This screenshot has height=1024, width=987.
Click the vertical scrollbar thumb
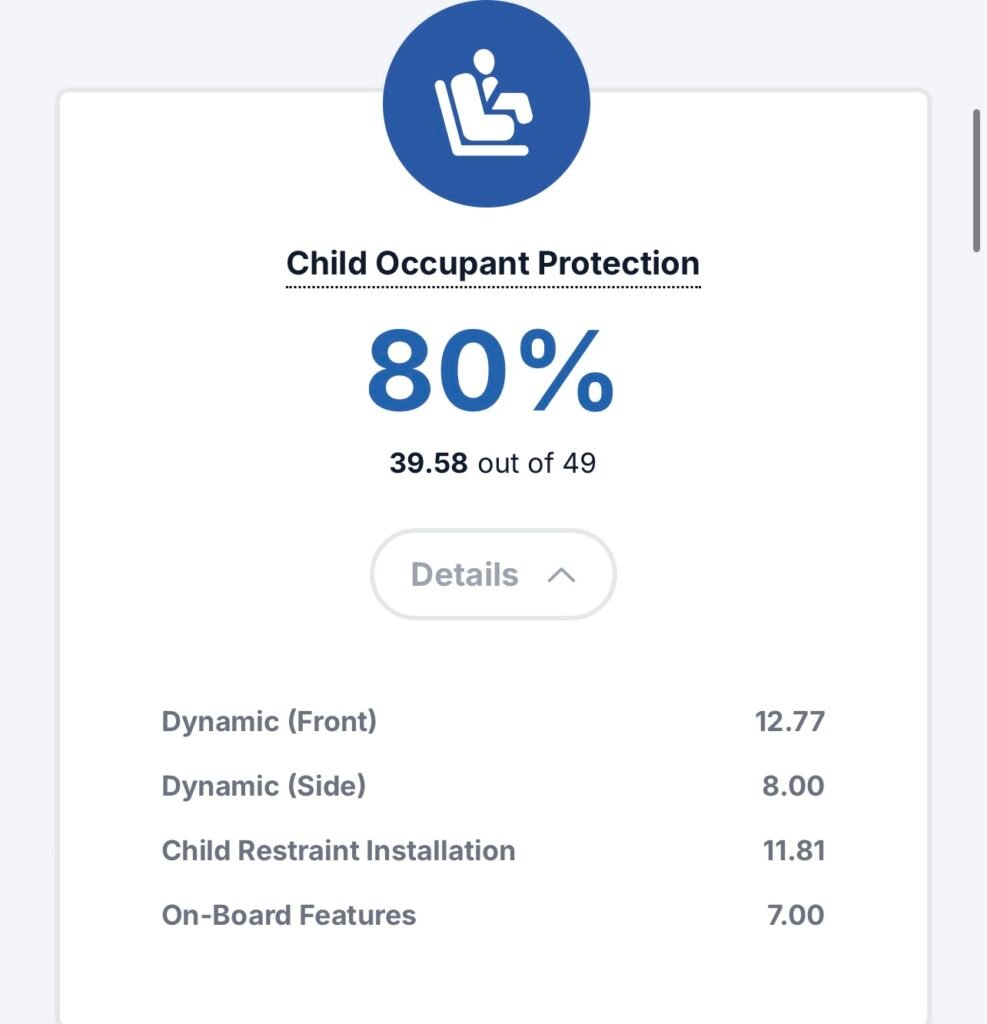[x=977, y=180]
